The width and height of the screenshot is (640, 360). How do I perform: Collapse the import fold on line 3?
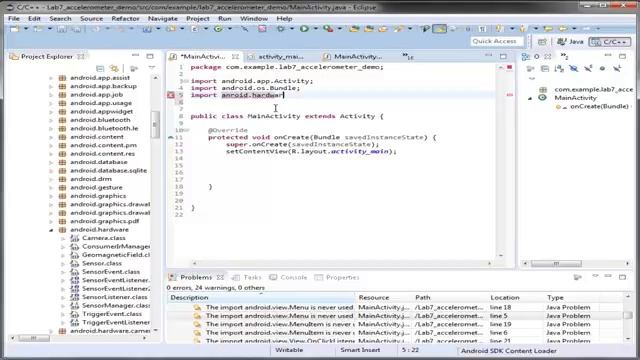tap(186, 81)
